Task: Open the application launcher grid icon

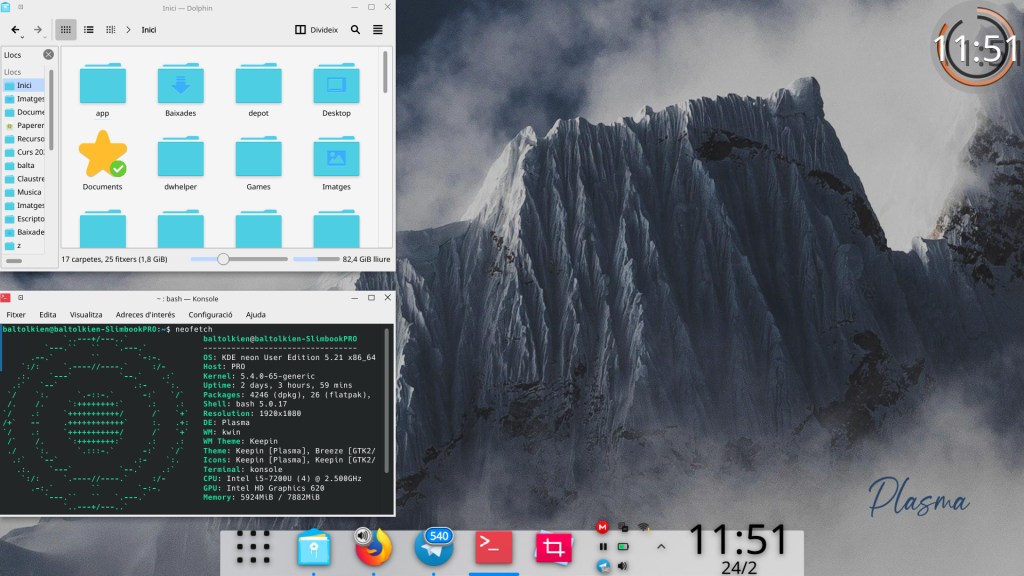Action: 254,547
